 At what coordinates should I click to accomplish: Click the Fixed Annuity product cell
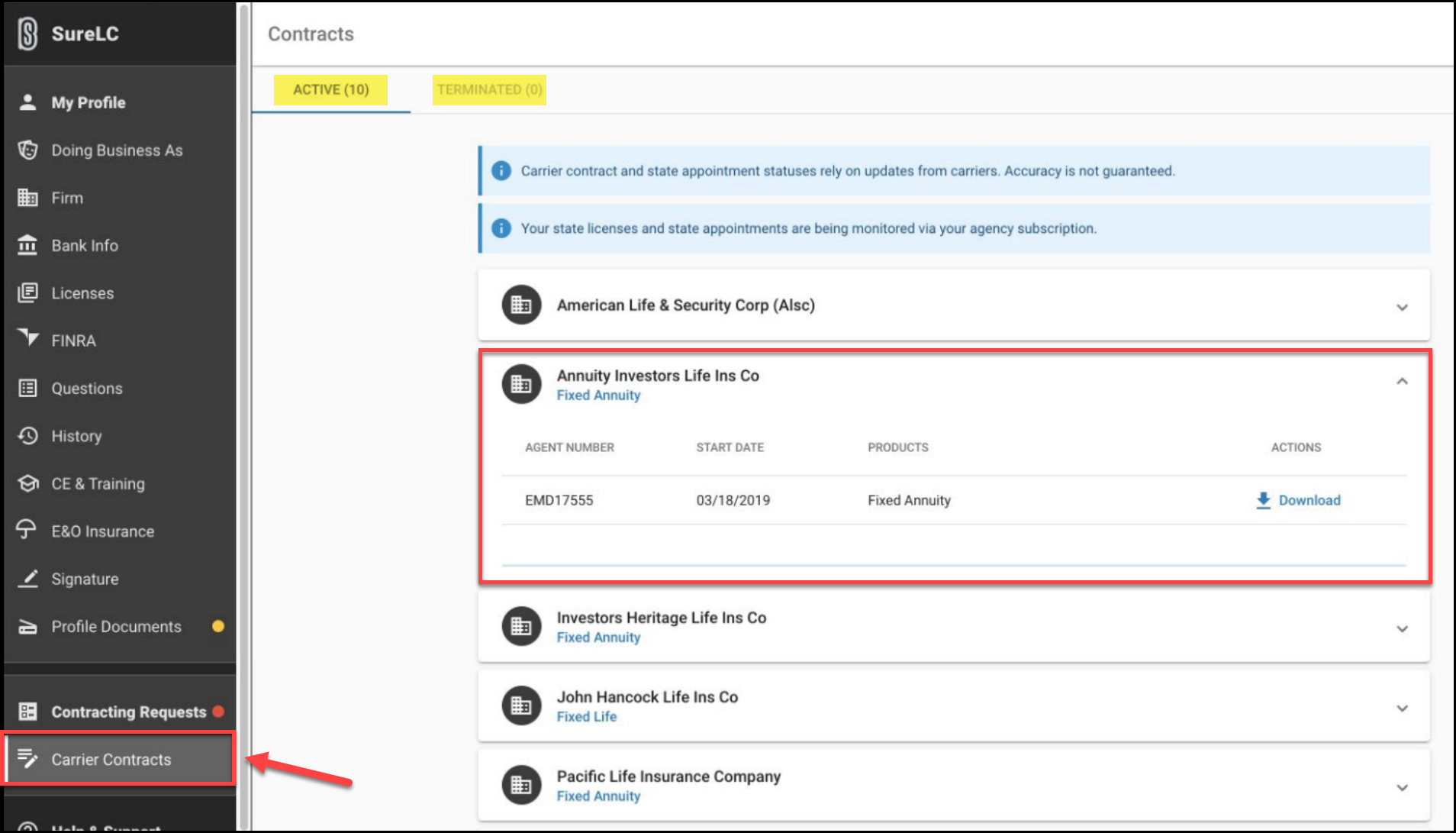(x=909, y=500)
